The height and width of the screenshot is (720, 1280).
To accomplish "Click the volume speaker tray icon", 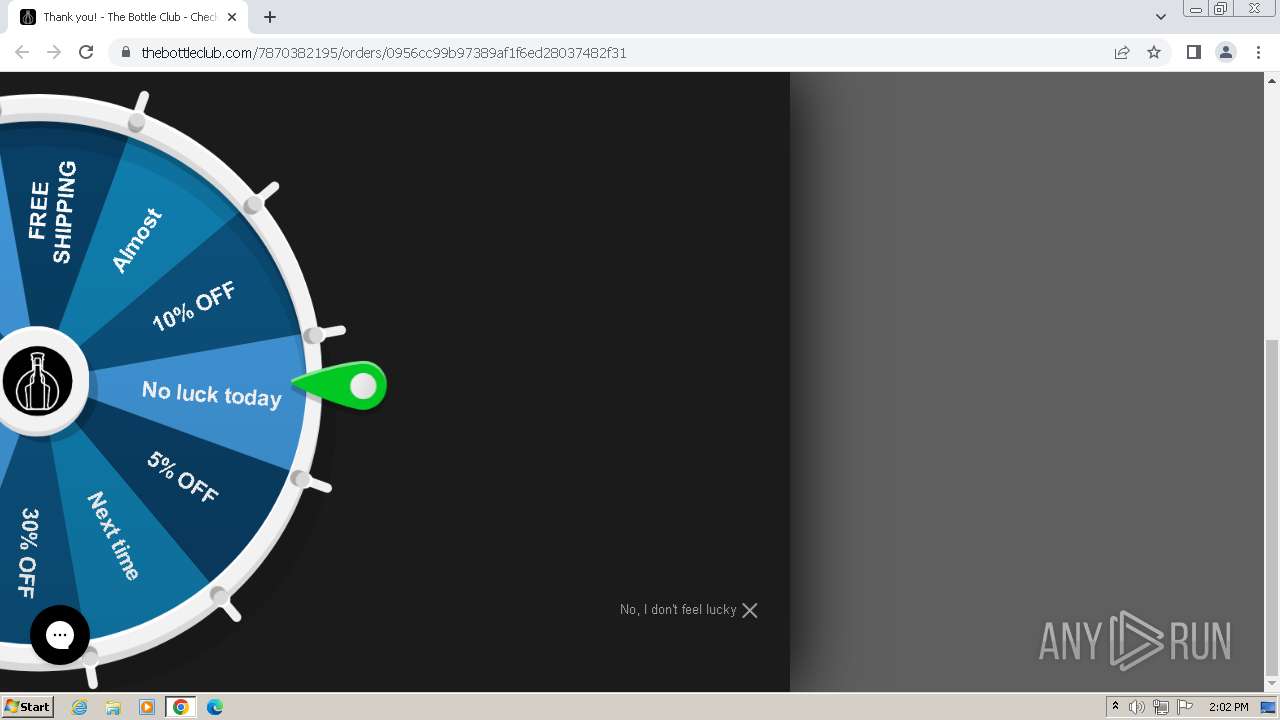I will pos(1137,707).
